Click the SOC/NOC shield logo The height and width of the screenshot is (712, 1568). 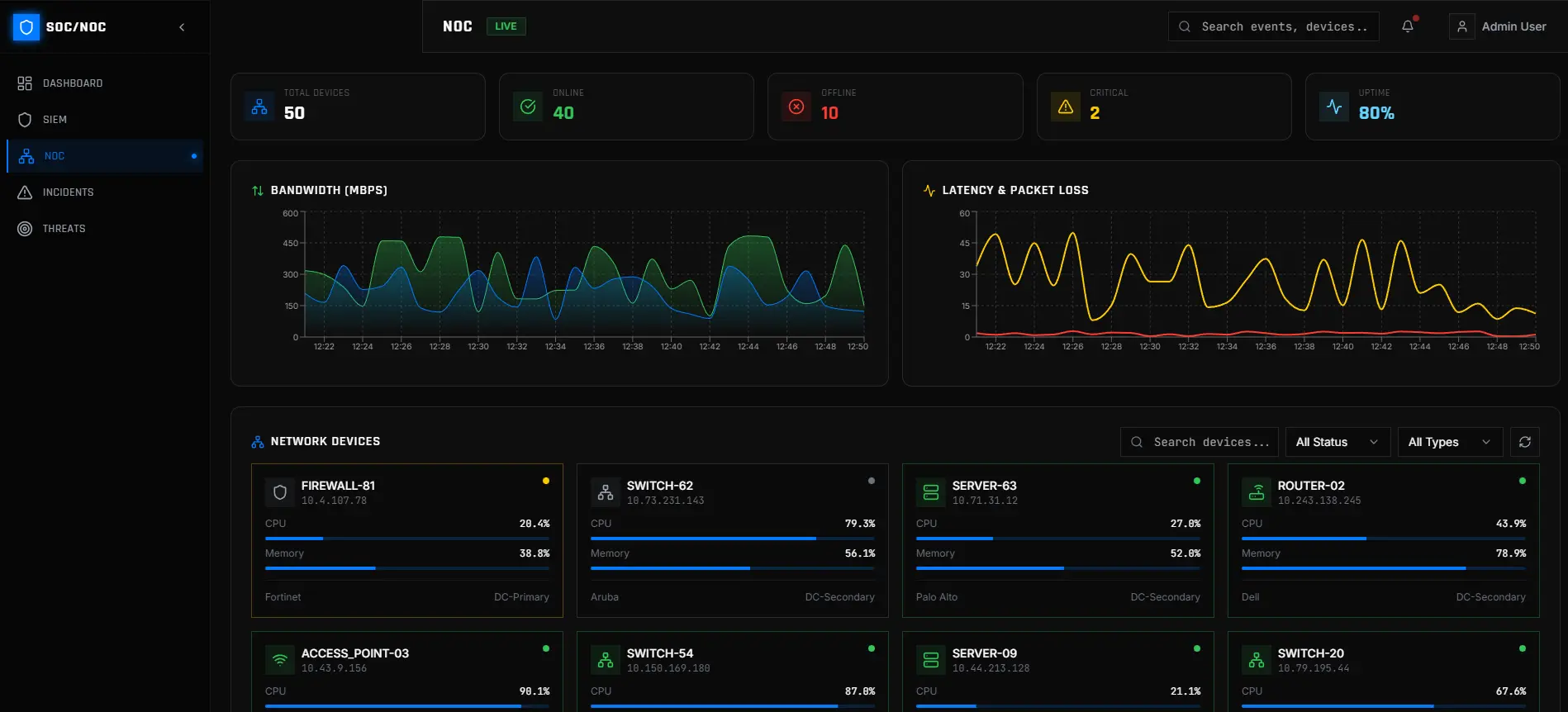tap(26, 27)
